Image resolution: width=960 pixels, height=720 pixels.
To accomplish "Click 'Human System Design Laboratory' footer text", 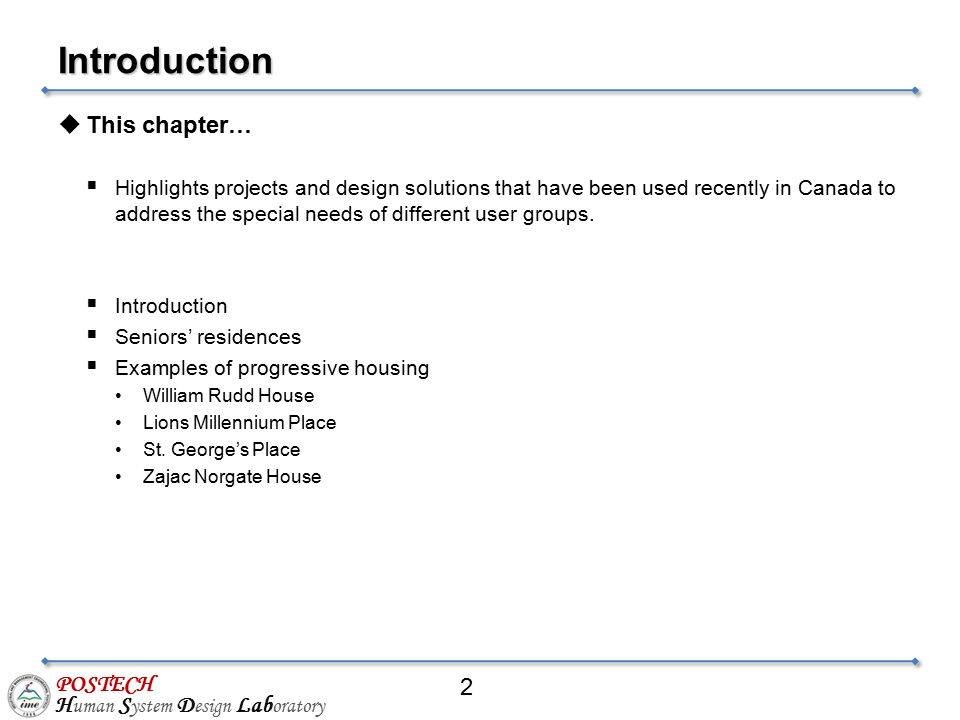I will pos(191,706).
